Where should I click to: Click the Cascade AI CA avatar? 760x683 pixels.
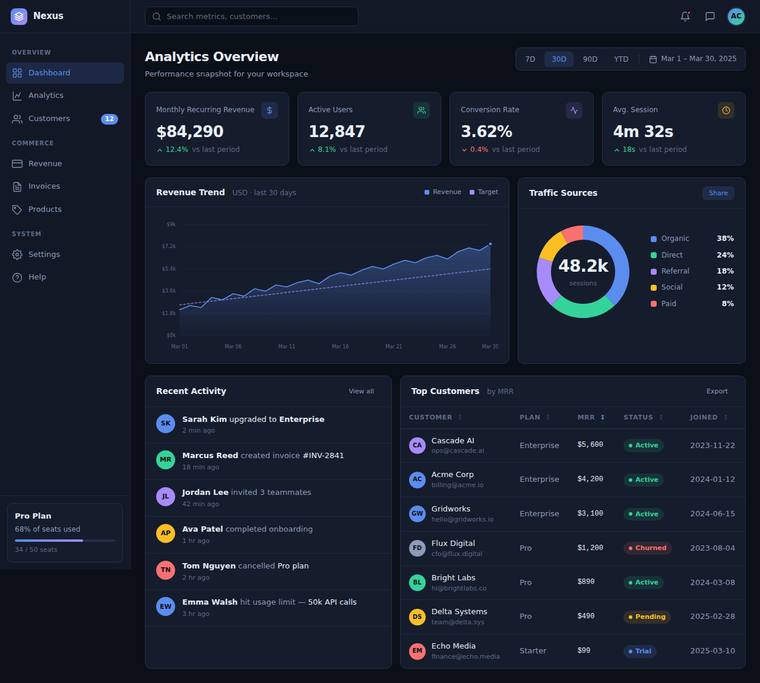pyautogui.click(x=417, y=445)
